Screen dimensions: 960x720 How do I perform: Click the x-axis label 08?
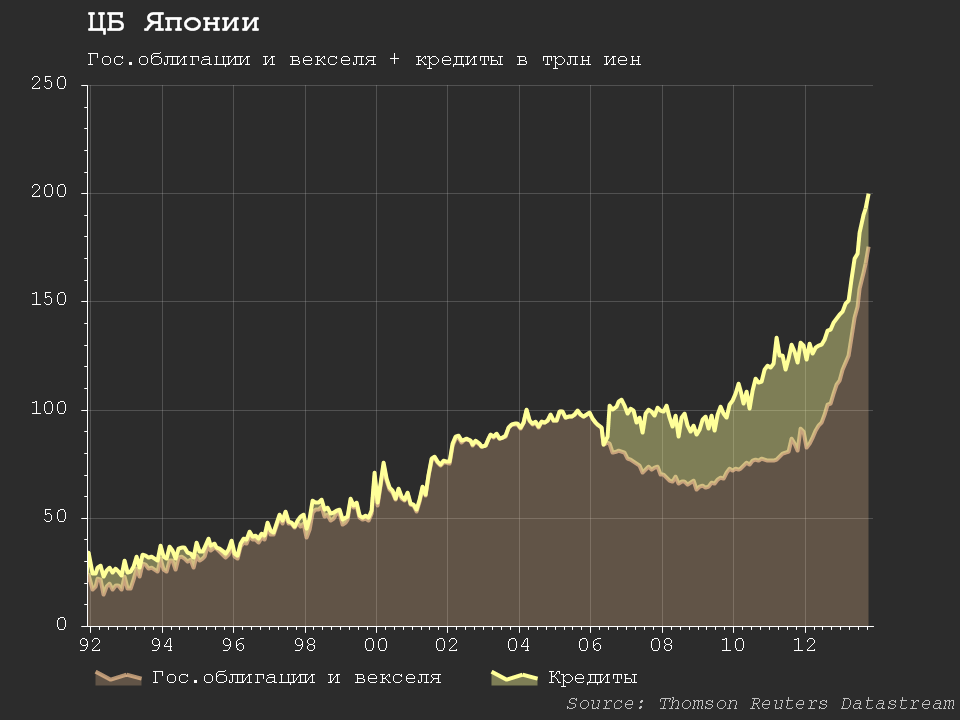click(662, 645)
